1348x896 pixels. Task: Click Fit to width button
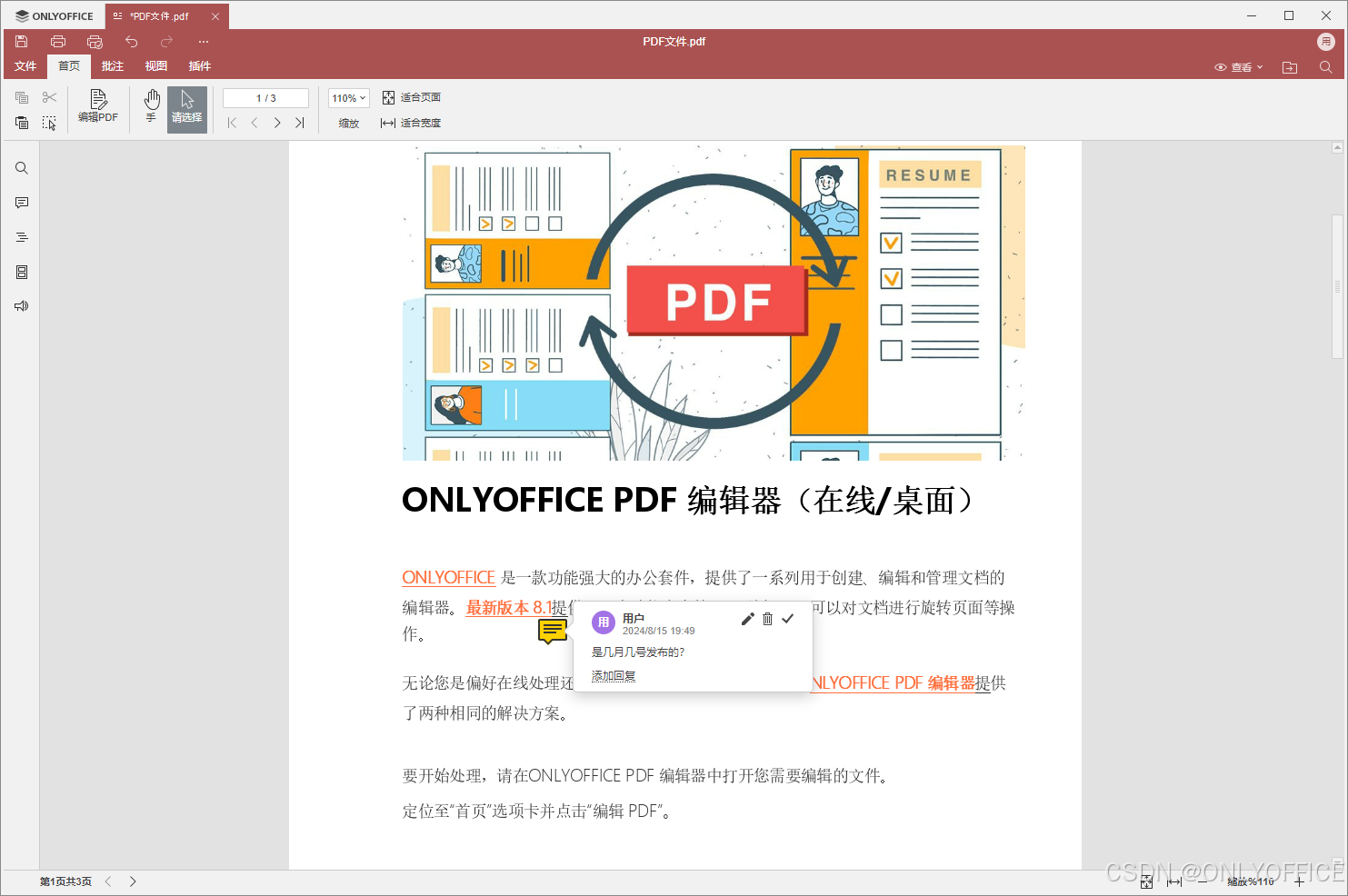pos(411,123)
